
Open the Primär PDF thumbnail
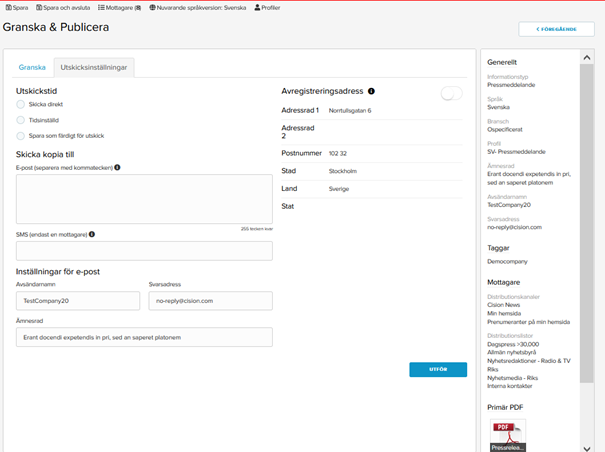[x=508, y=435]
